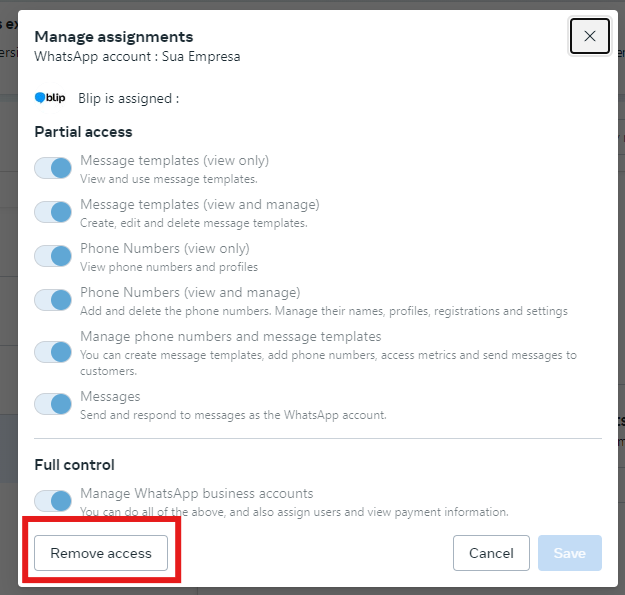The height and width of the screenshot is (595, 625).
Task: Click the Full control heading
Action: pyautogui.click(x=75, y=465)
